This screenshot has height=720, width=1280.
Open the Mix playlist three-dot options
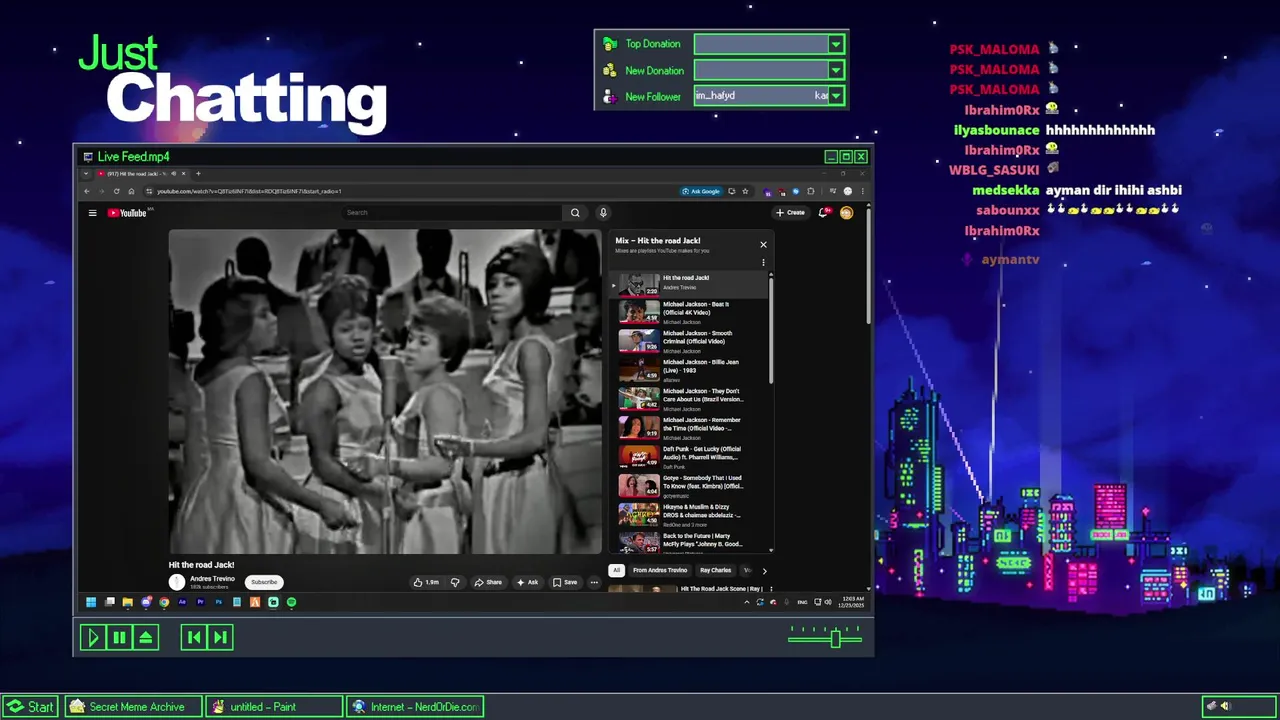click(x=763, y=263)
